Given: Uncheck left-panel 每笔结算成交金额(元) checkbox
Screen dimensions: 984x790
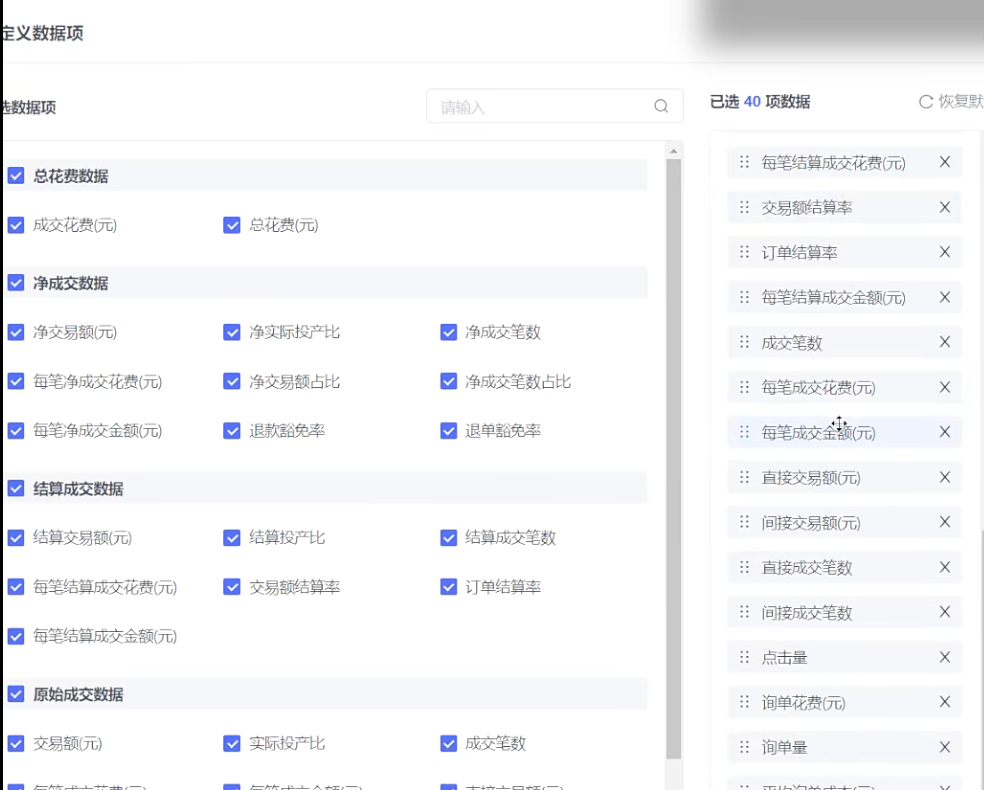Looking at the screenshot, I should 16,636.
